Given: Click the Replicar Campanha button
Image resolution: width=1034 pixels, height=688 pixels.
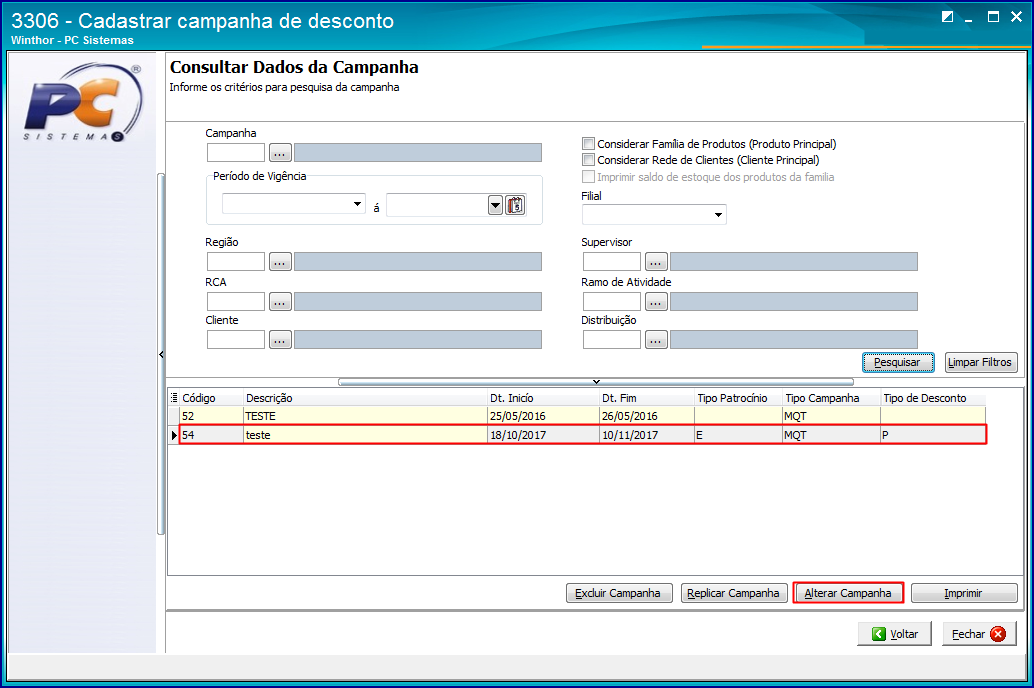Looking at the screenshot, I should pos(733,593).
